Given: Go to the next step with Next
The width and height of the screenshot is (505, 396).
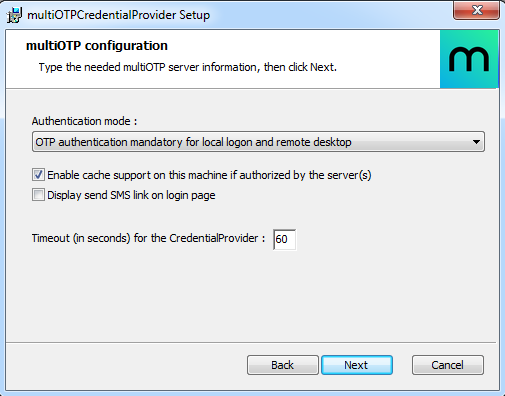Looking at the screenshot, I should tap(357, 365).
